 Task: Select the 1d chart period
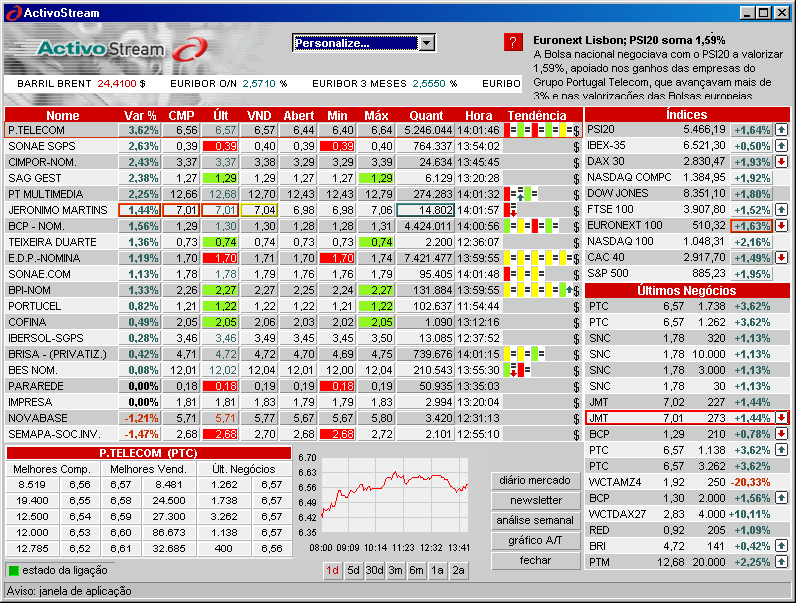point(332,571)
